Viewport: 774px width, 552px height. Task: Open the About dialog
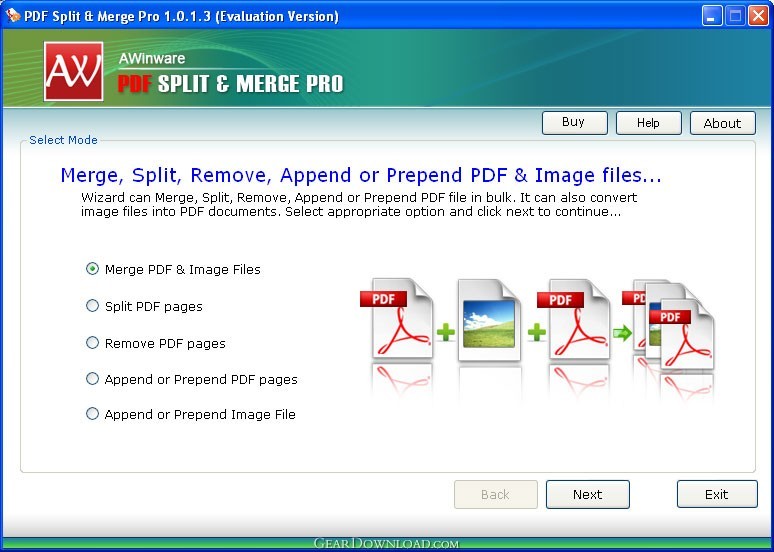point(722,123)
